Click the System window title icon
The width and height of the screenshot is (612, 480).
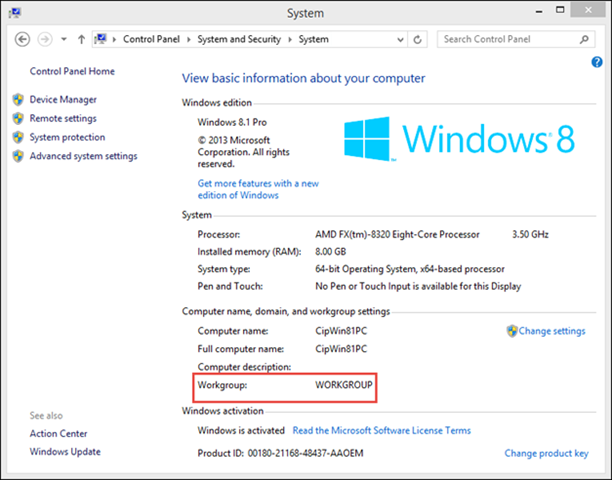click(15, 13)
